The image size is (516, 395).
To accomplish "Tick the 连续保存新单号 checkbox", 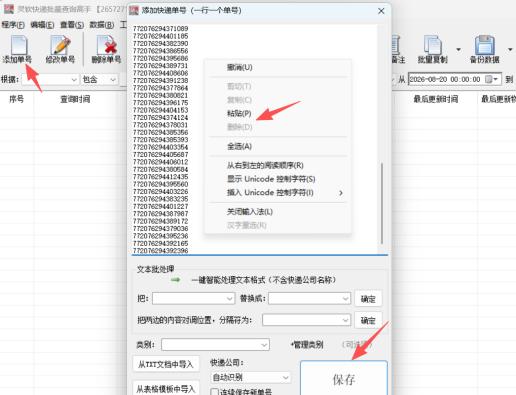I will tap(215, 392).
